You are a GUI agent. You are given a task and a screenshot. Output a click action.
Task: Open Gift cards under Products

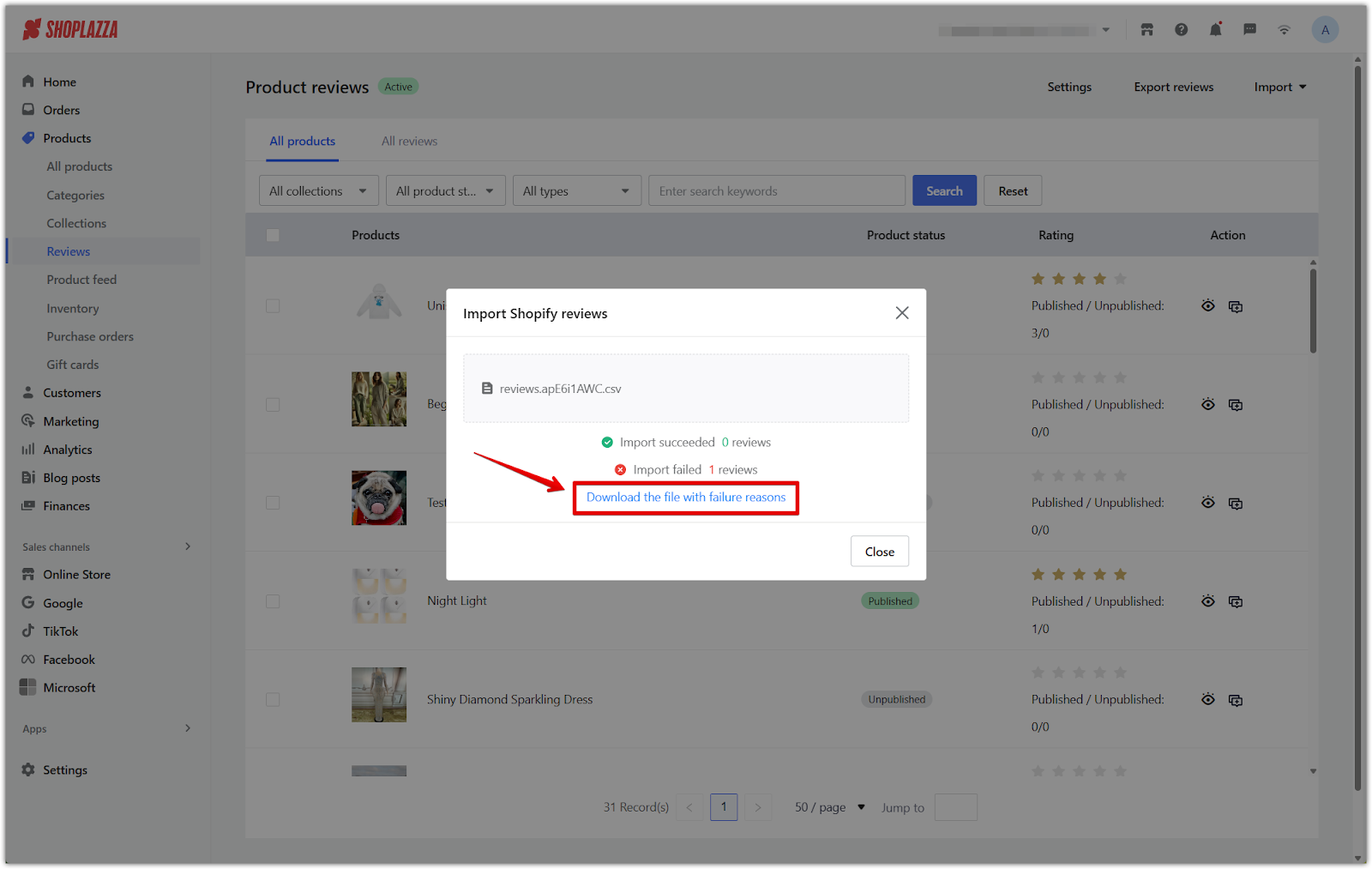(73, 365)
